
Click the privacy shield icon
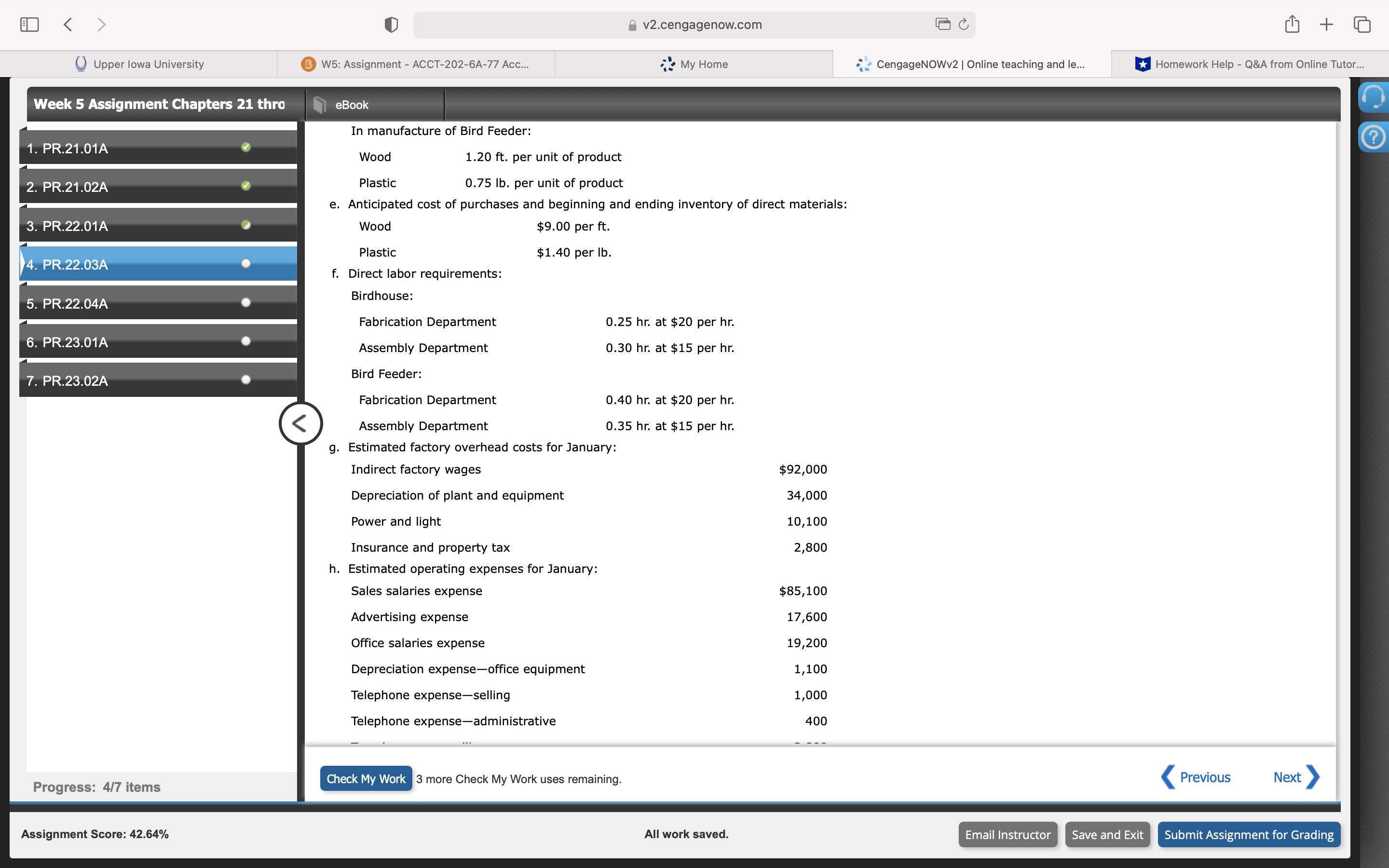pos(391,25)
